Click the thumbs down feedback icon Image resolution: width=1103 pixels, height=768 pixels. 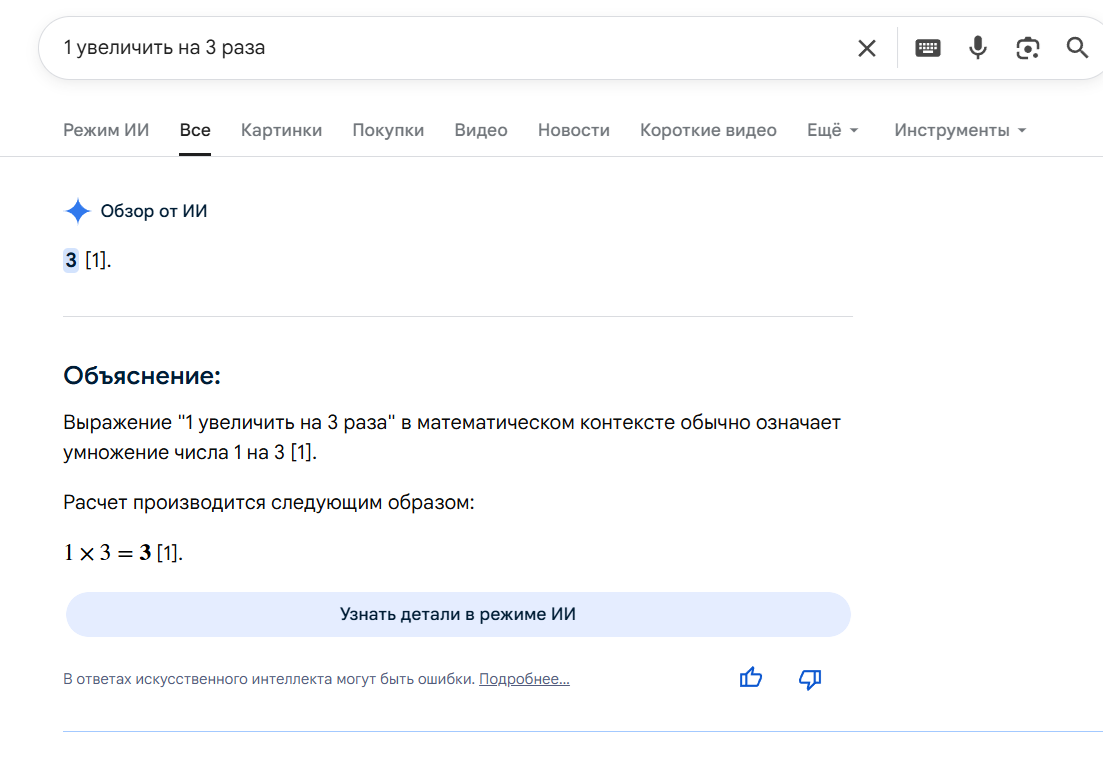point(810,680)
